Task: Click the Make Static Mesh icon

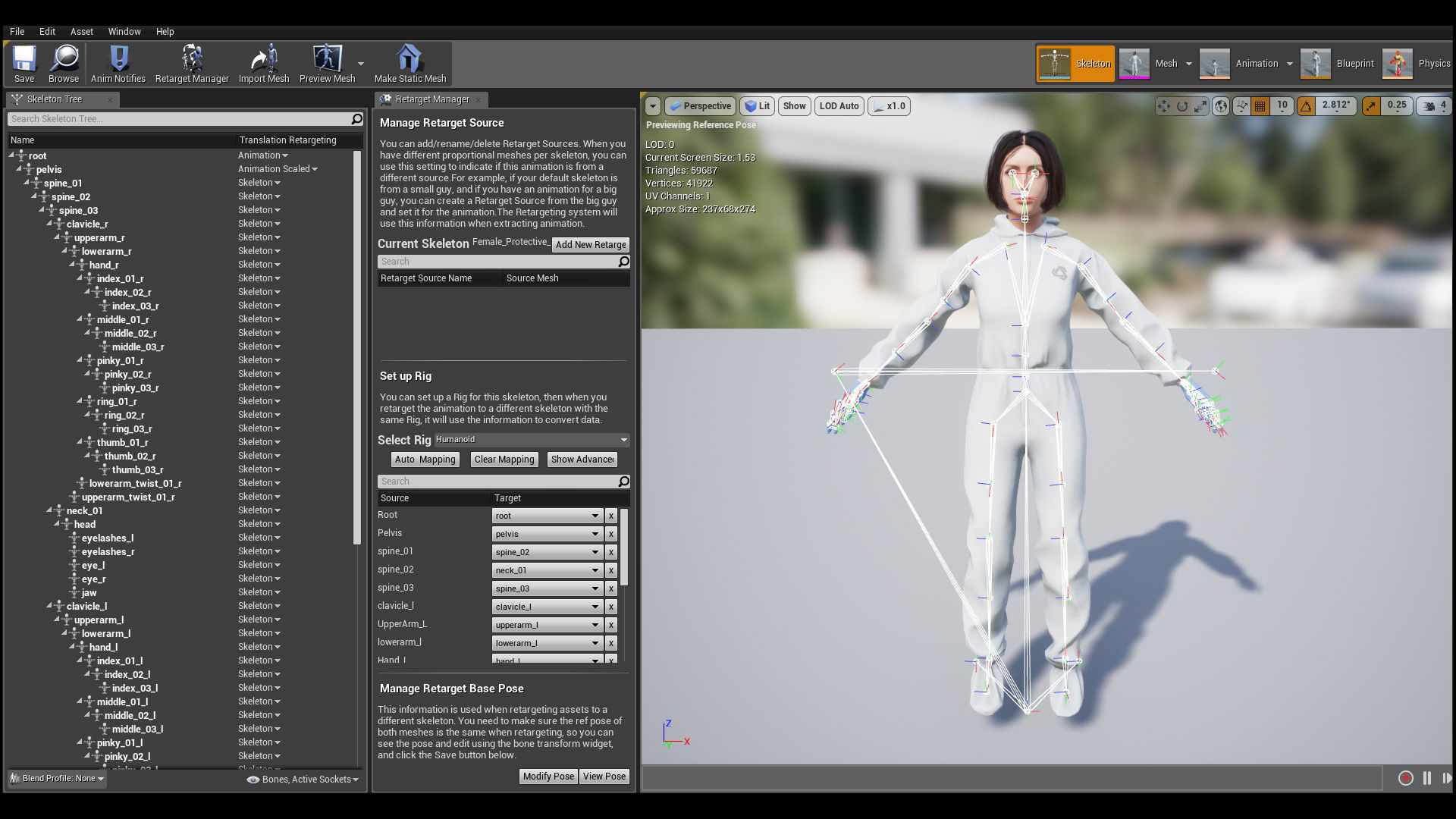Action: point(409,60)
